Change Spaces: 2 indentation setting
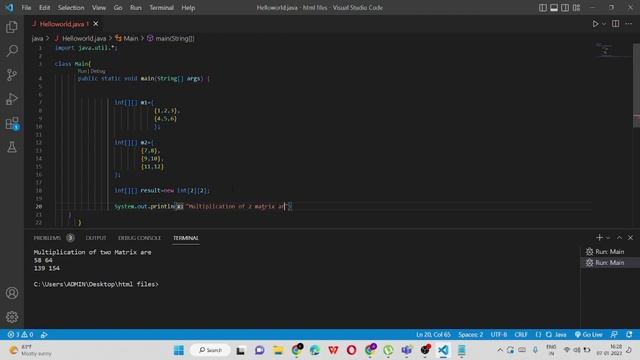 [470, 334]
